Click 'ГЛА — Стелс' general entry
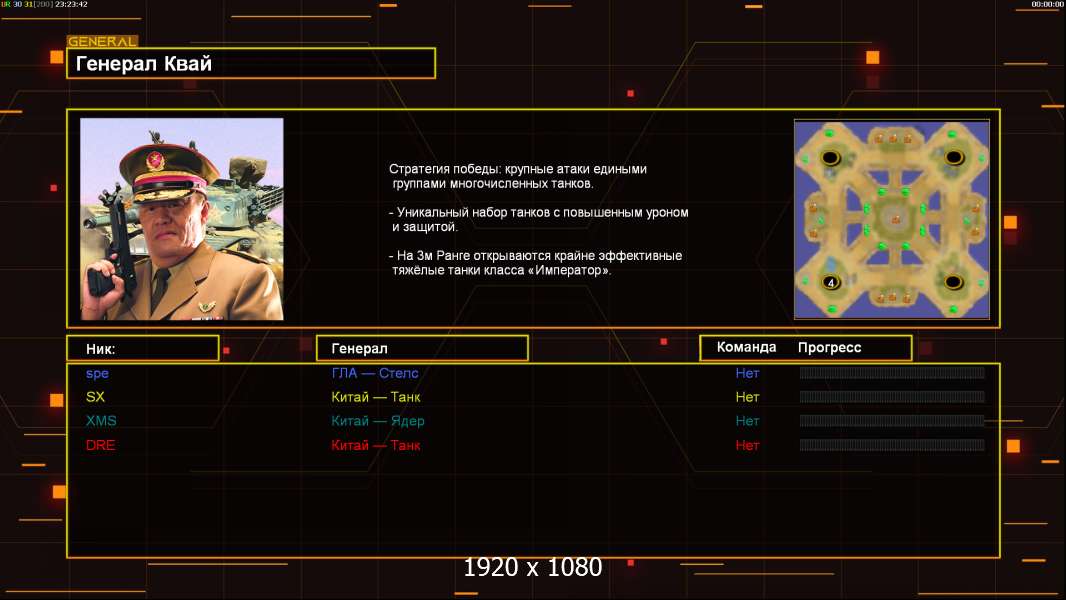Screen dimensions: 1066x600 (375, 373)
